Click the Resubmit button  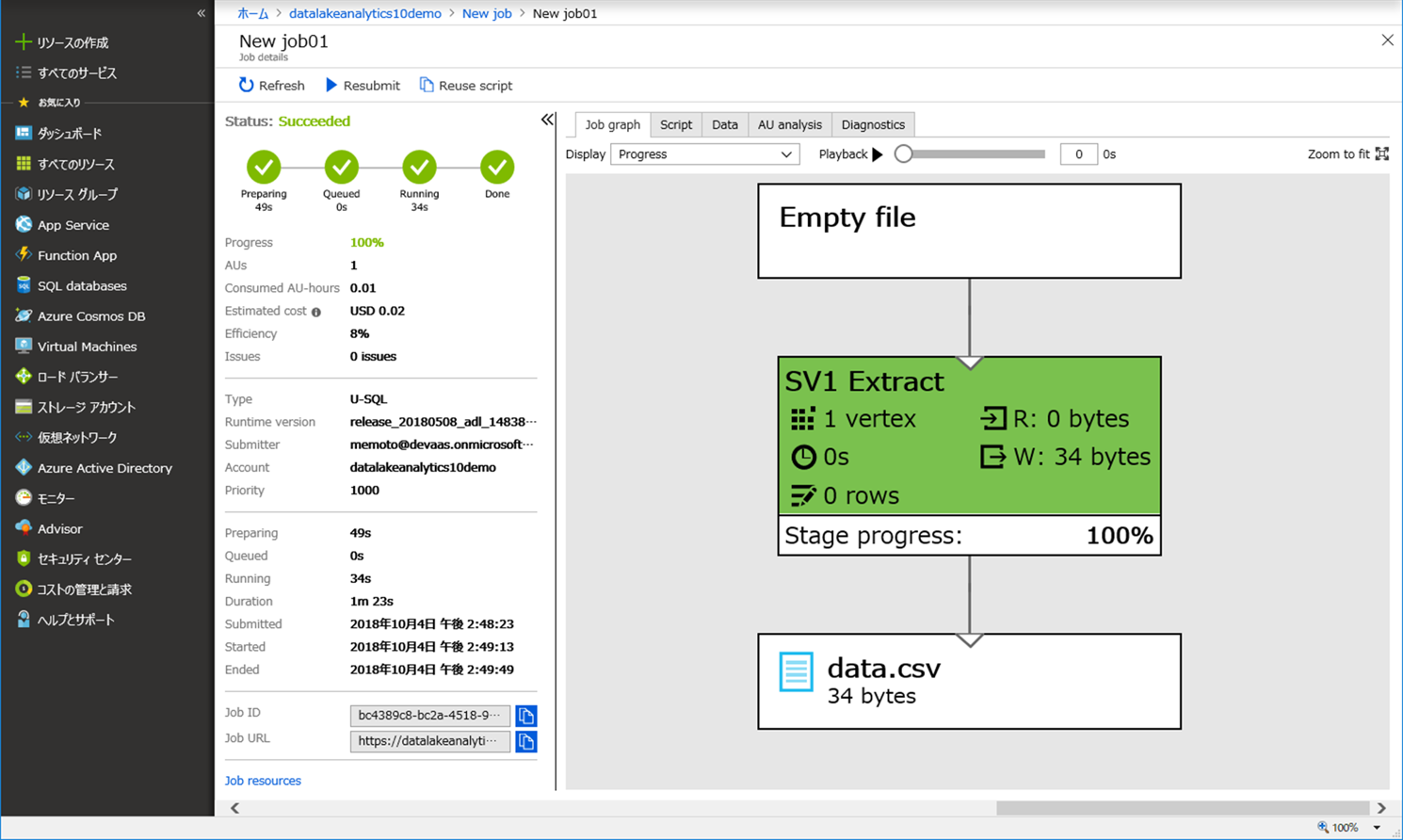[363, 86]
